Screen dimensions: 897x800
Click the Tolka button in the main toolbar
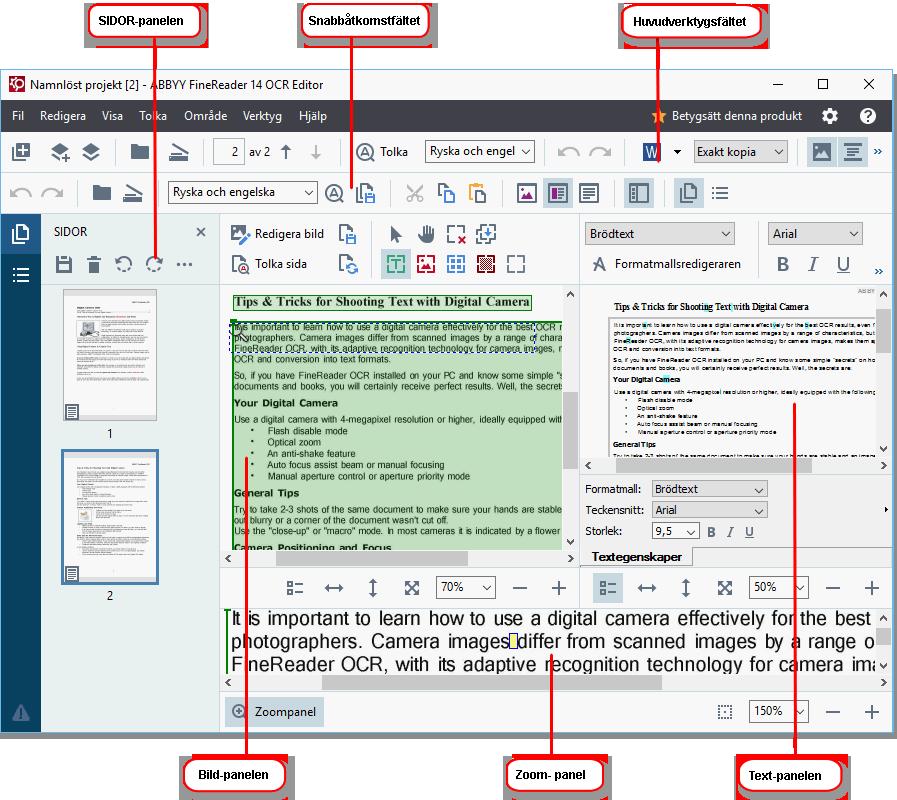point(382,152)
